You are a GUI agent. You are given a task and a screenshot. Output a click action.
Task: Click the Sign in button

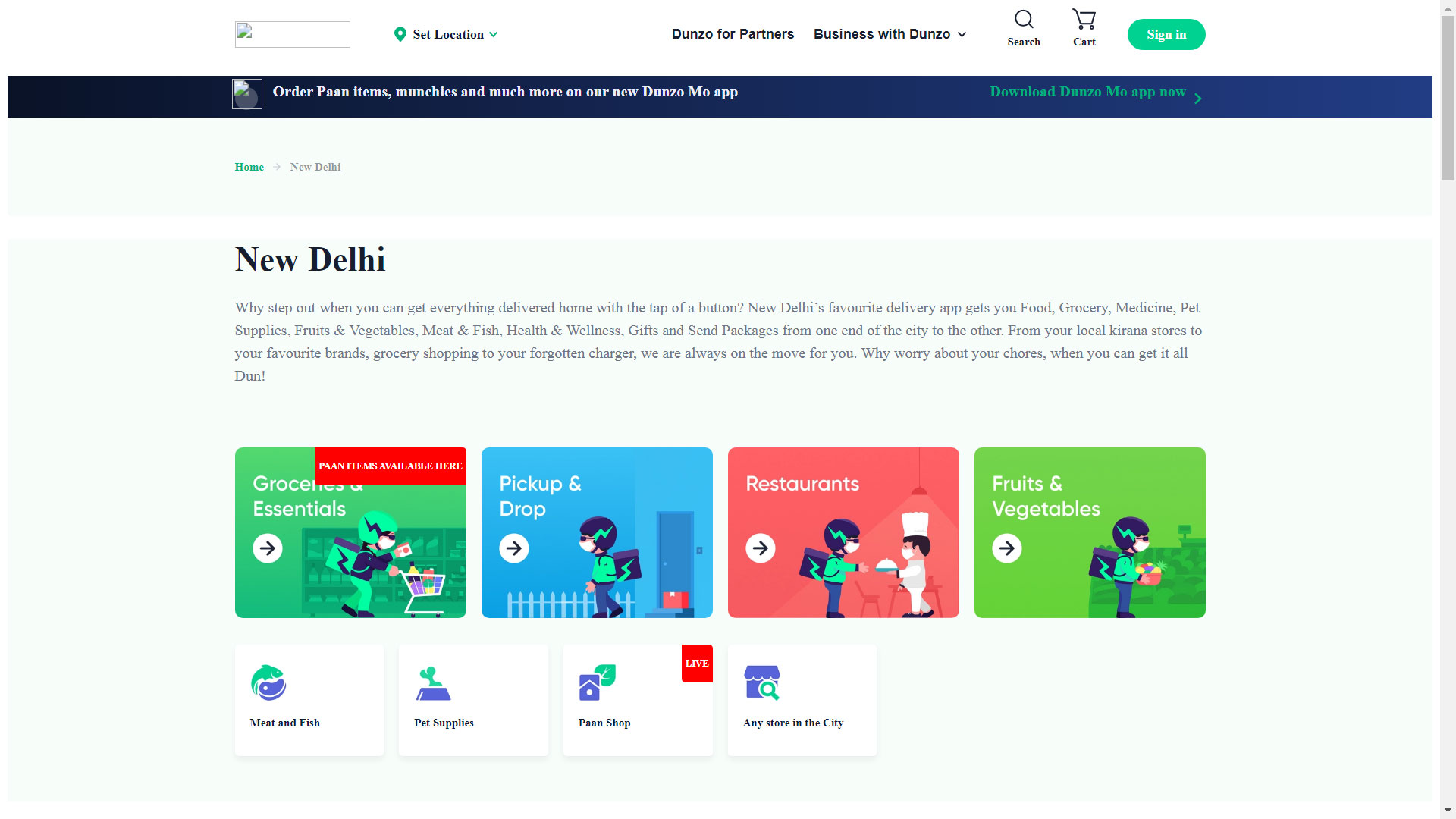1166,34
